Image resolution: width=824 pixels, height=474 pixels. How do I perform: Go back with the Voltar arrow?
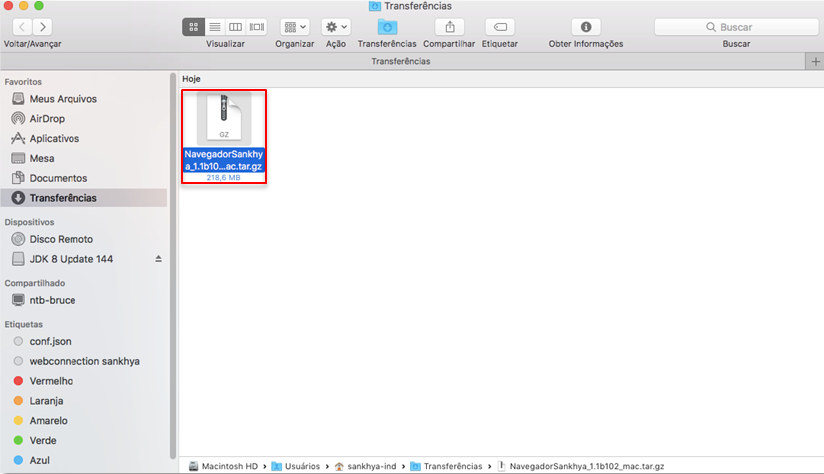coord(22,27)
